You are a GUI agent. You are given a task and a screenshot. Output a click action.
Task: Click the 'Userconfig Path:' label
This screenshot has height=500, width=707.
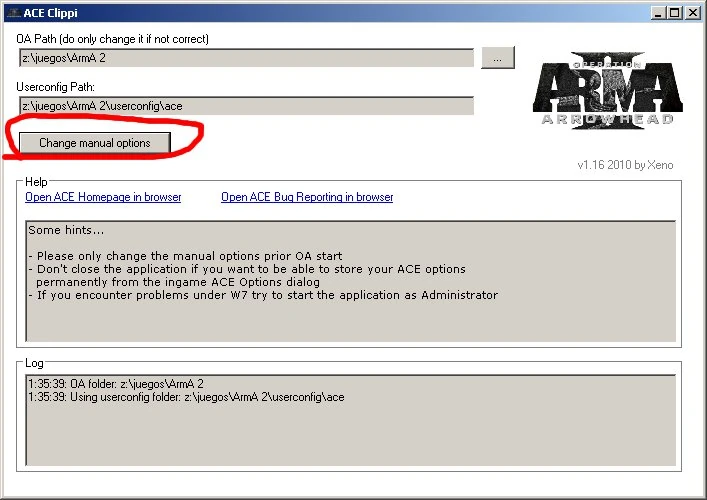pyautogui.click(x=55, y=87)
